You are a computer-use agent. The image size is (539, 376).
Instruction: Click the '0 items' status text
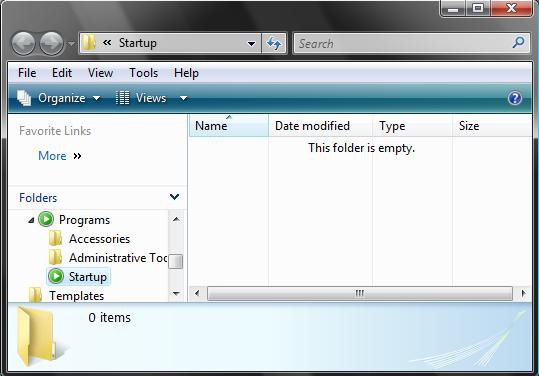click(x=109, y=318)
